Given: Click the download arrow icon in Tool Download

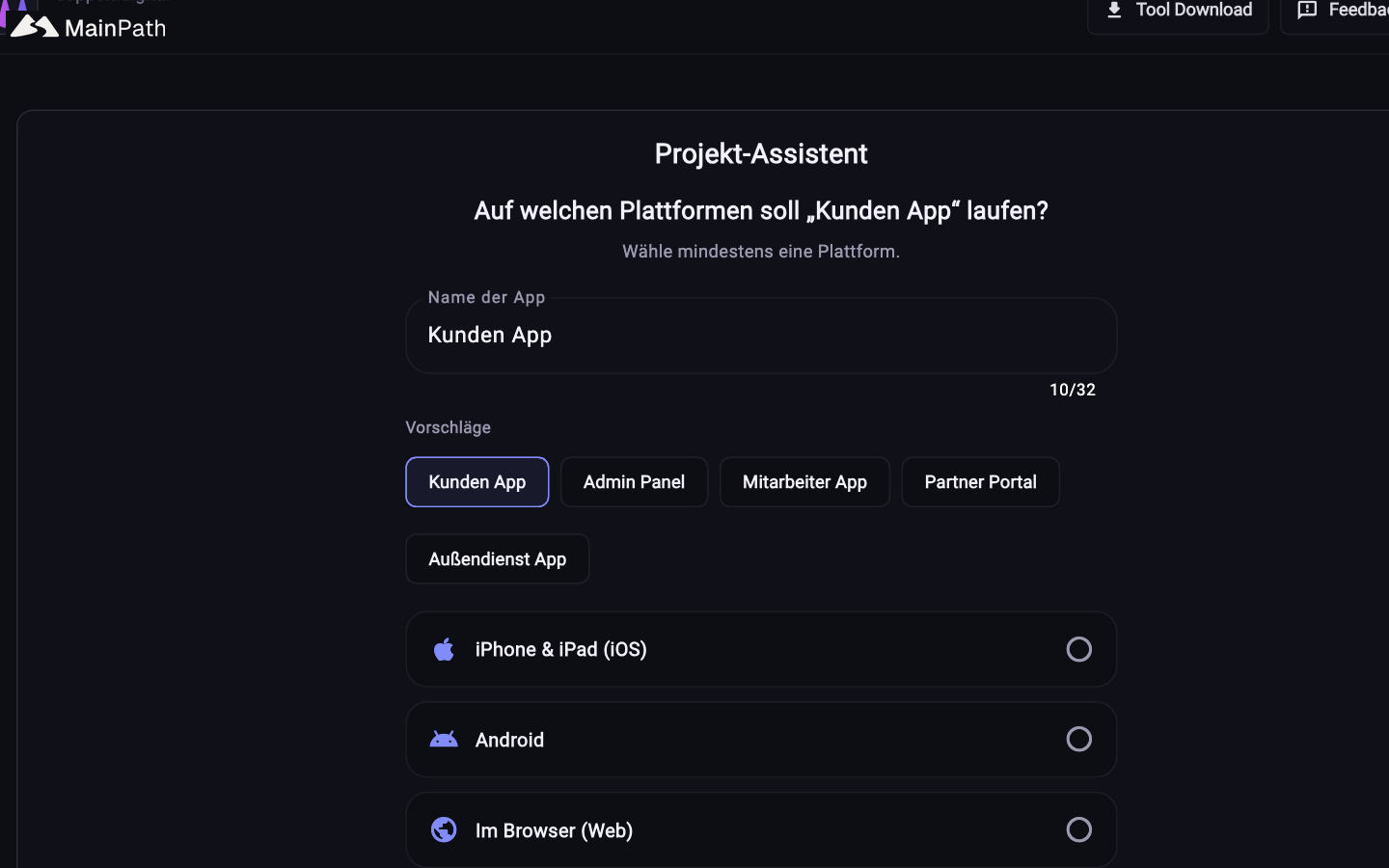Looking at the screenshot, I should click(x=1114, y=10).
